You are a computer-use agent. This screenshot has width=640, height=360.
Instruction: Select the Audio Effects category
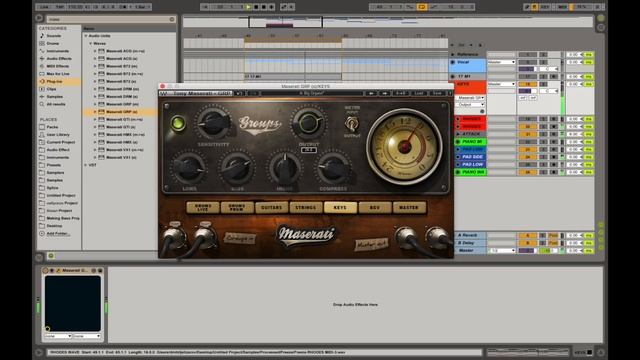coord(59,59)
